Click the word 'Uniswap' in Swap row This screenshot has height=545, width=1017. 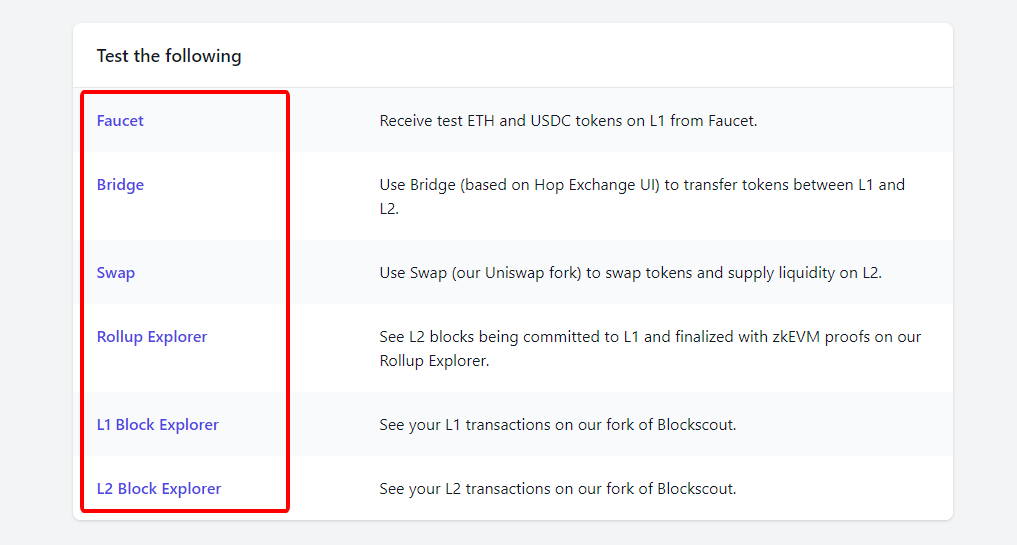[514, 273]
